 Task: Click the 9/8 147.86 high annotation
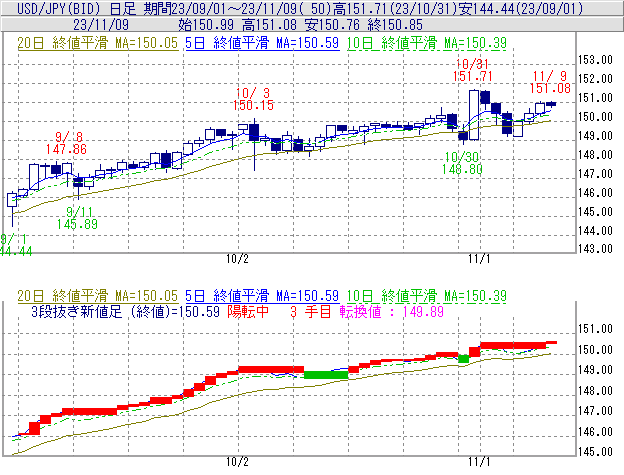66,143
